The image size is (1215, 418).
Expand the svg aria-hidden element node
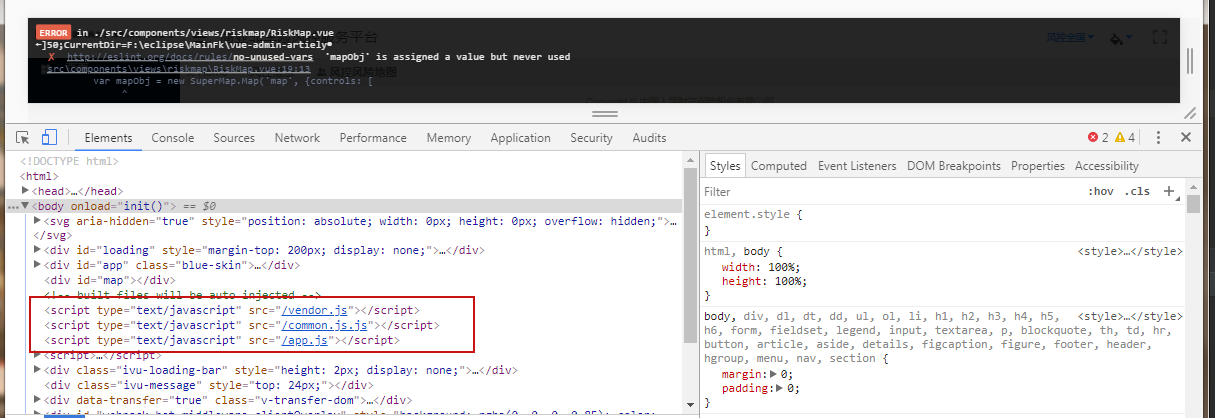(37, 221)
